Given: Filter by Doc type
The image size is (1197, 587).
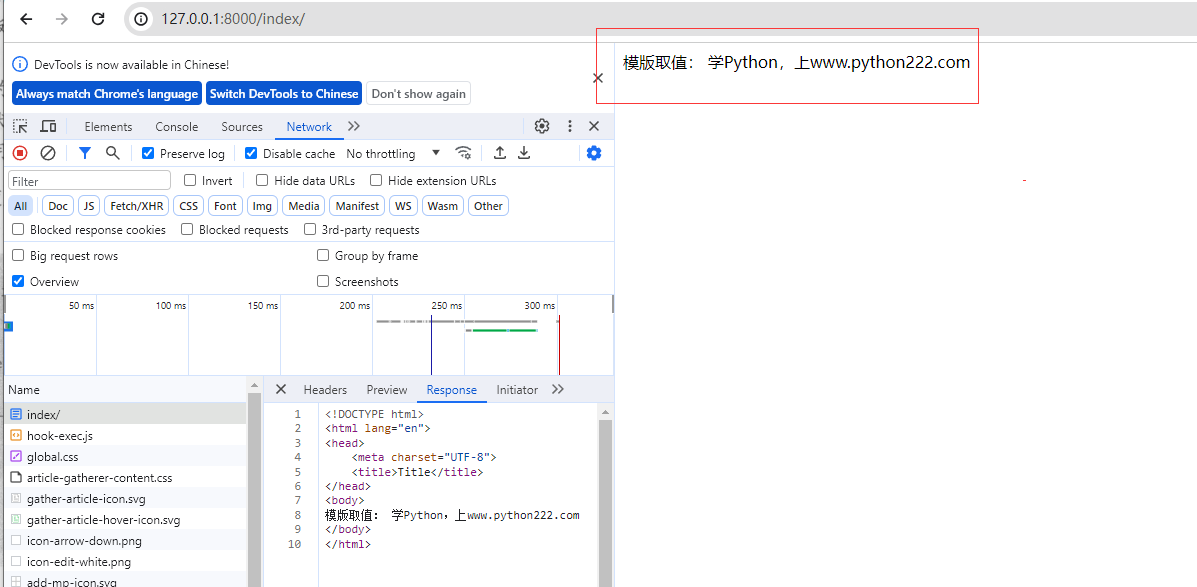Looking at the screenshot, I should 58,206.
